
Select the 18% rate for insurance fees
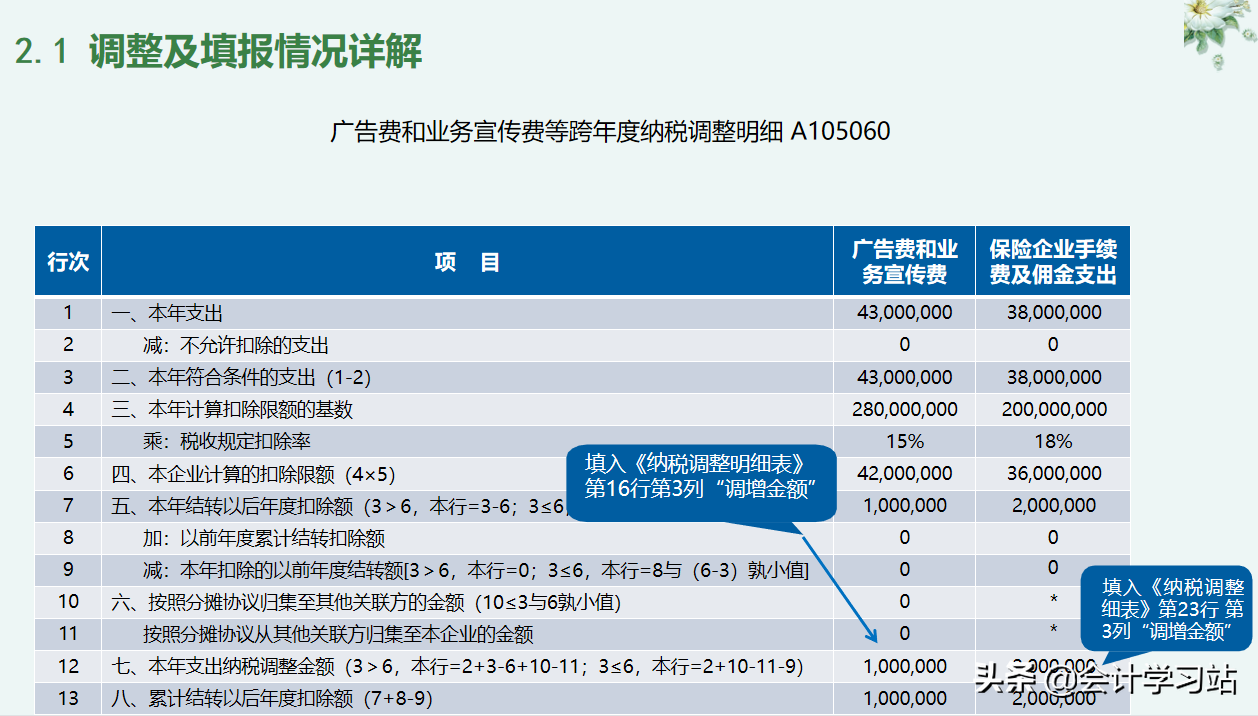click(x=1053, y=441)
